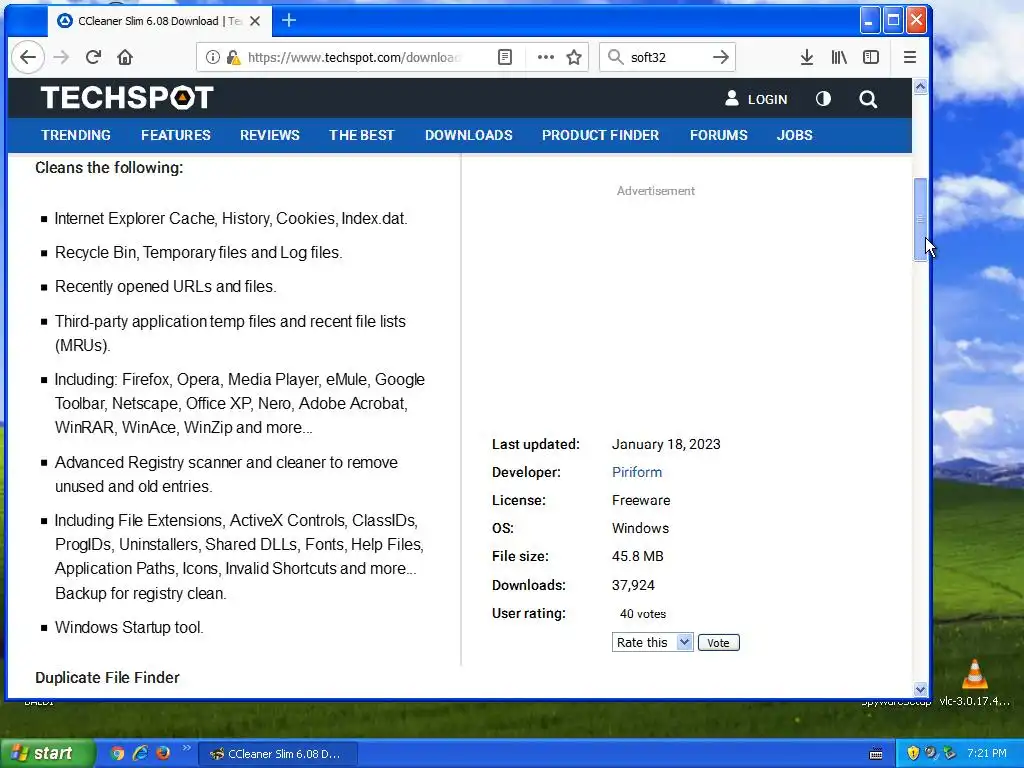Click the 'Freeware' license value
This screenshot has width=1024, height=768.
point(641,500)
